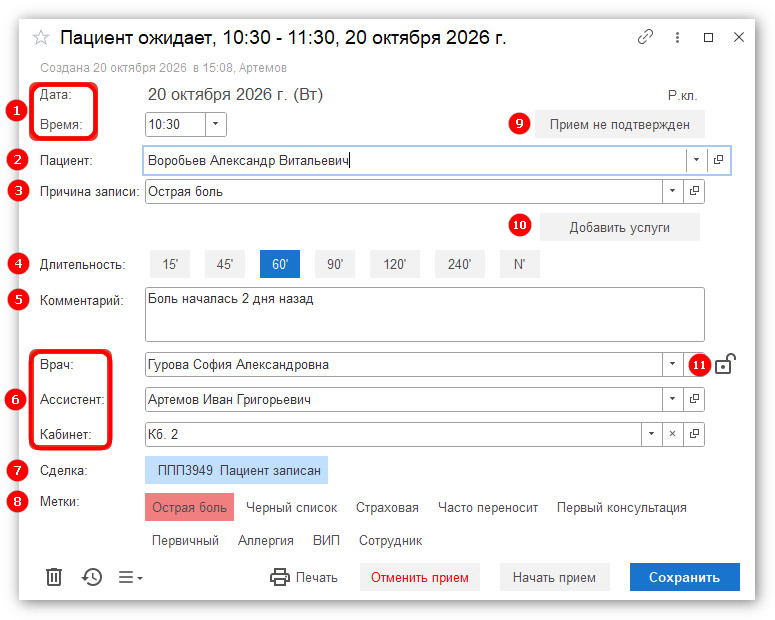Screen dimensions: 775x620
Task: Maximize the appointment window
Action: point(708,38)
